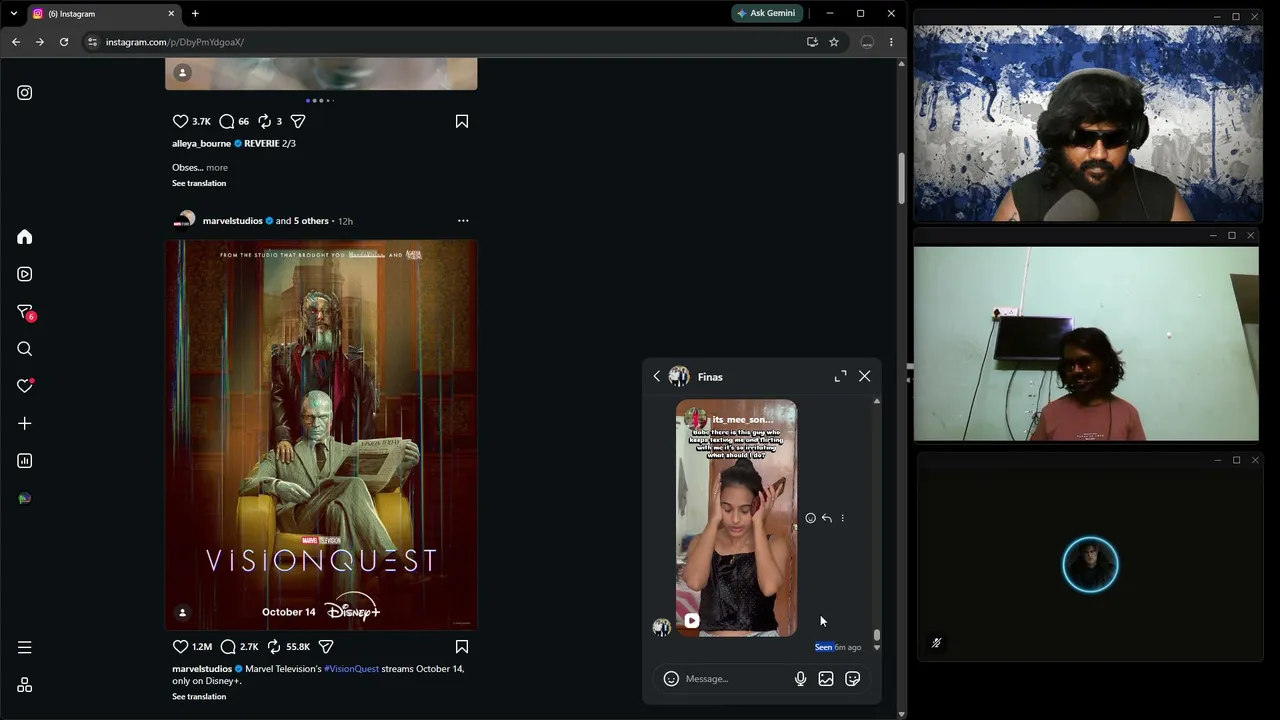The width and height of the screenshot is (1280, 720).
Task: Click the chat scrollbar thumb
Action: 877,634
